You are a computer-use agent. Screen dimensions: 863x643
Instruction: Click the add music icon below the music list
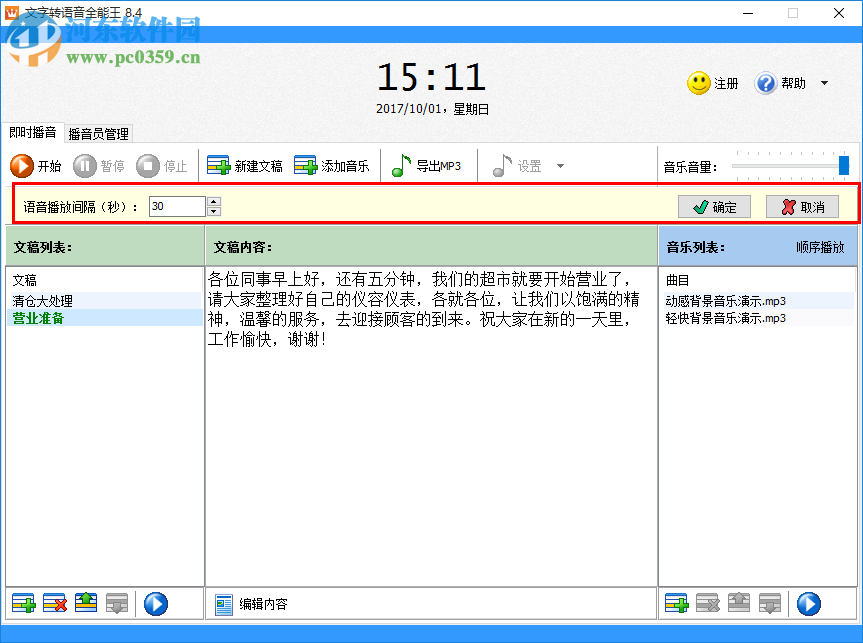677,603
